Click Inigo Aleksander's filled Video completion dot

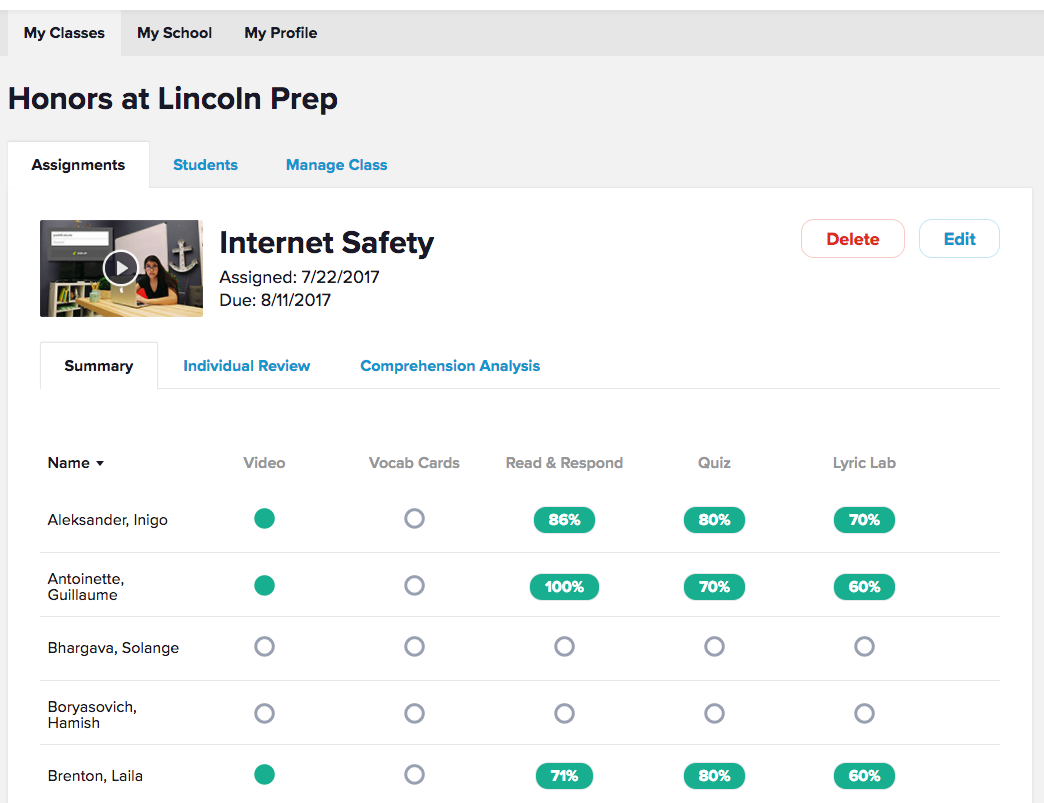264,518
